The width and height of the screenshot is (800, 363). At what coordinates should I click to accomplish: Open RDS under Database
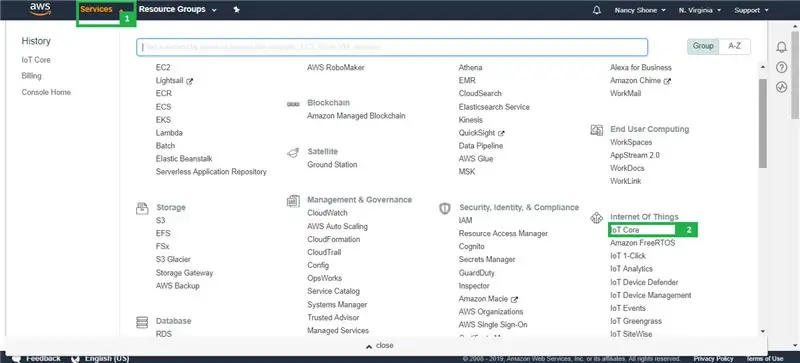point(164,334)
